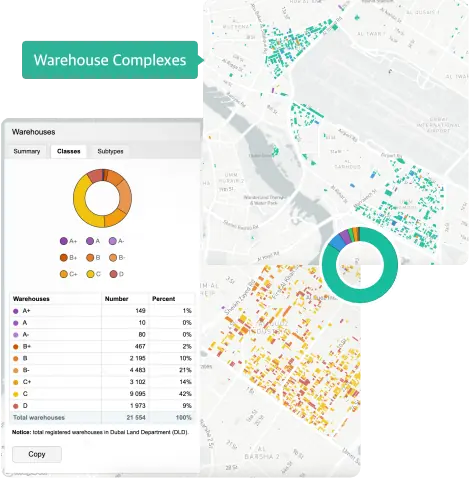The width and height of the screenshot is (469, 478).
Task: Click the value 1 973 in table
Action: 138,406
